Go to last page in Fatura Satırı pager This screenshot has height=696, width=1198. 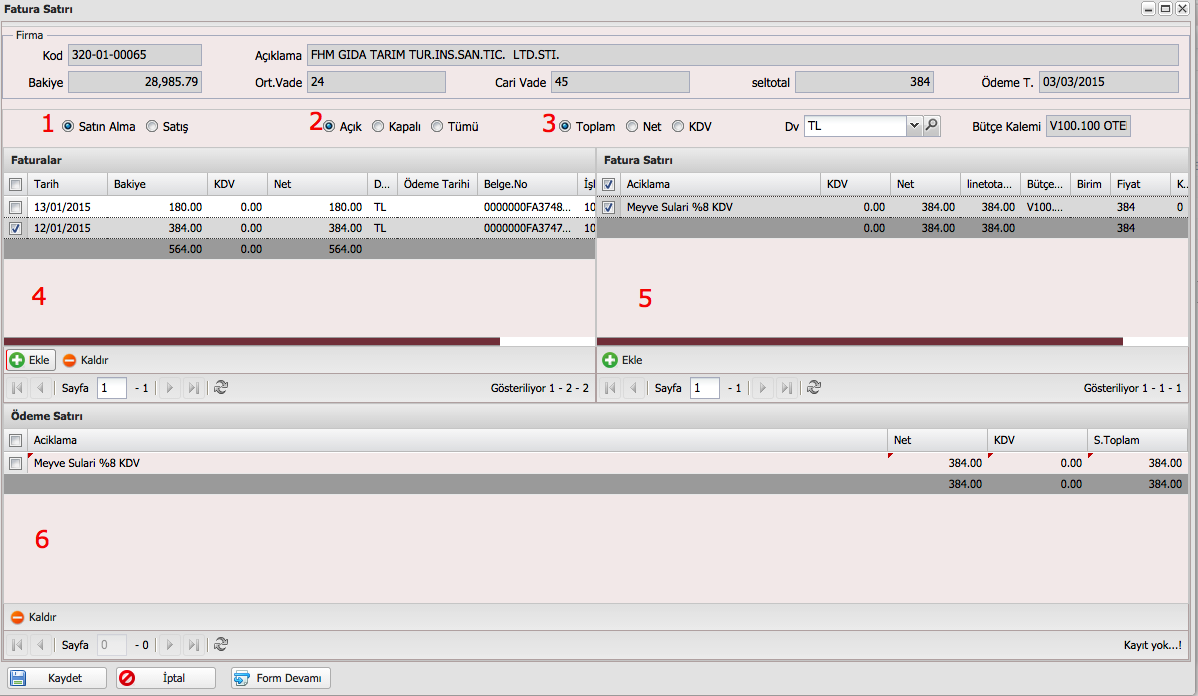(787, 388)
